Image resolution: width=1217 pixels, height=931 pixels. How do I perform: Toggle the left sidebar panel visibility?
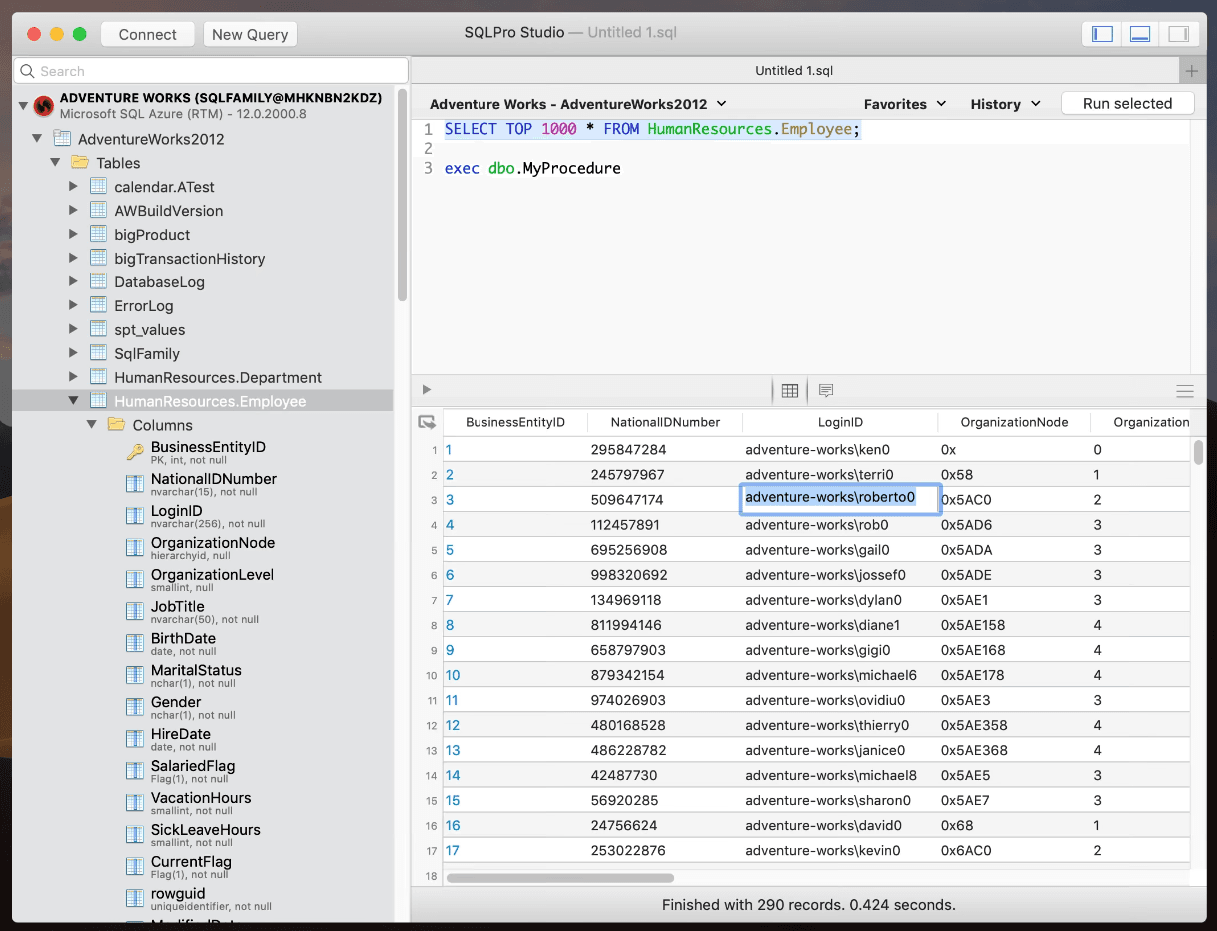[1101, 33]
